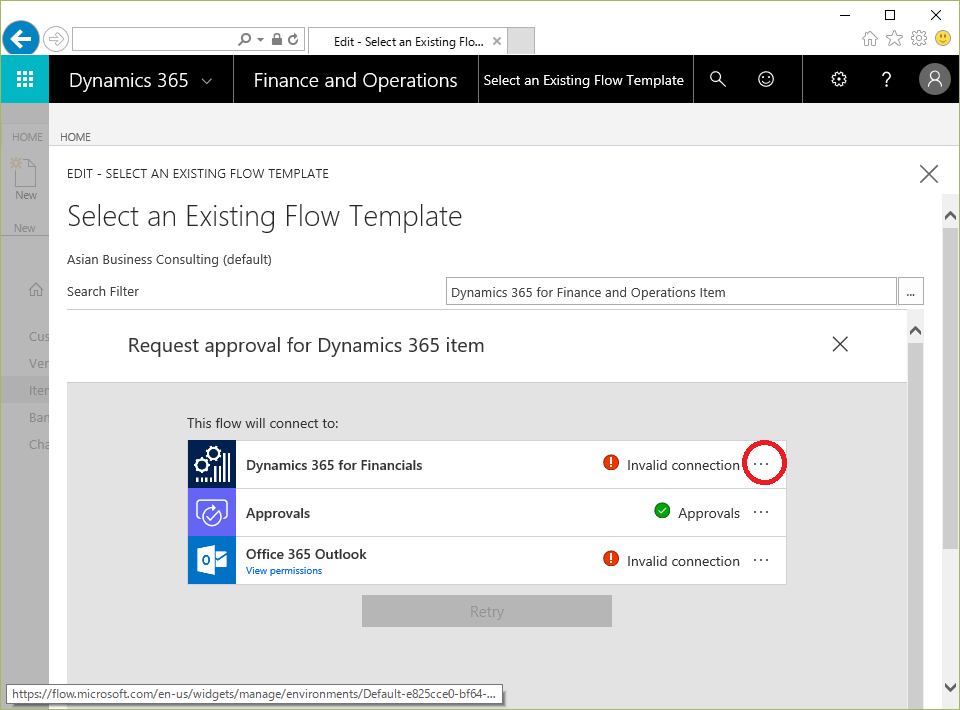
Task: Select the HOME breadcrumb tab
Action: click(75, 137)
